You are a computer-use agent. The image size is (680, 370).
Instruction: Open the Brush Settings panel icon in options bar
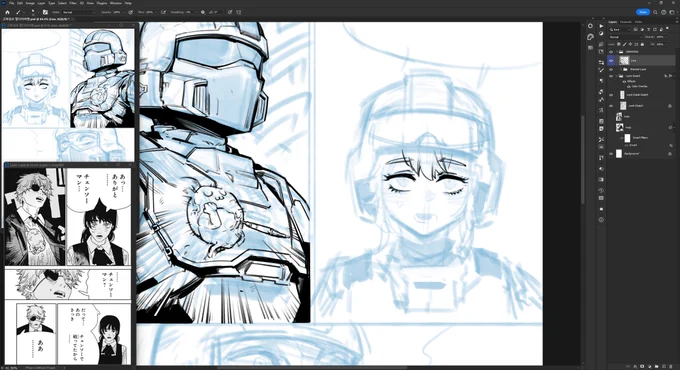click(45, 12)
